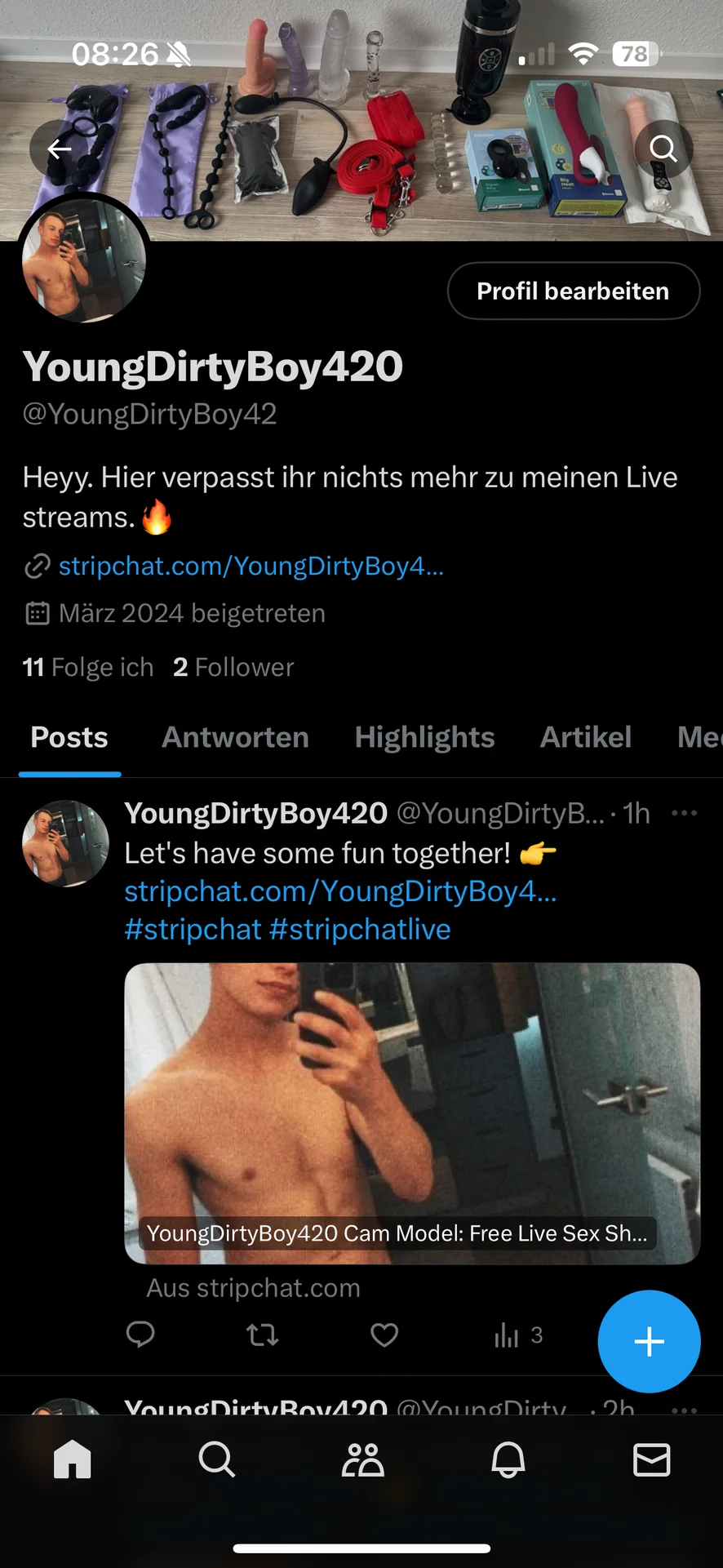This screenshot has width=723, height=1568.
Task: Switch to the Highlights tab
Action: pyautogui.click(x=424, y=737)
